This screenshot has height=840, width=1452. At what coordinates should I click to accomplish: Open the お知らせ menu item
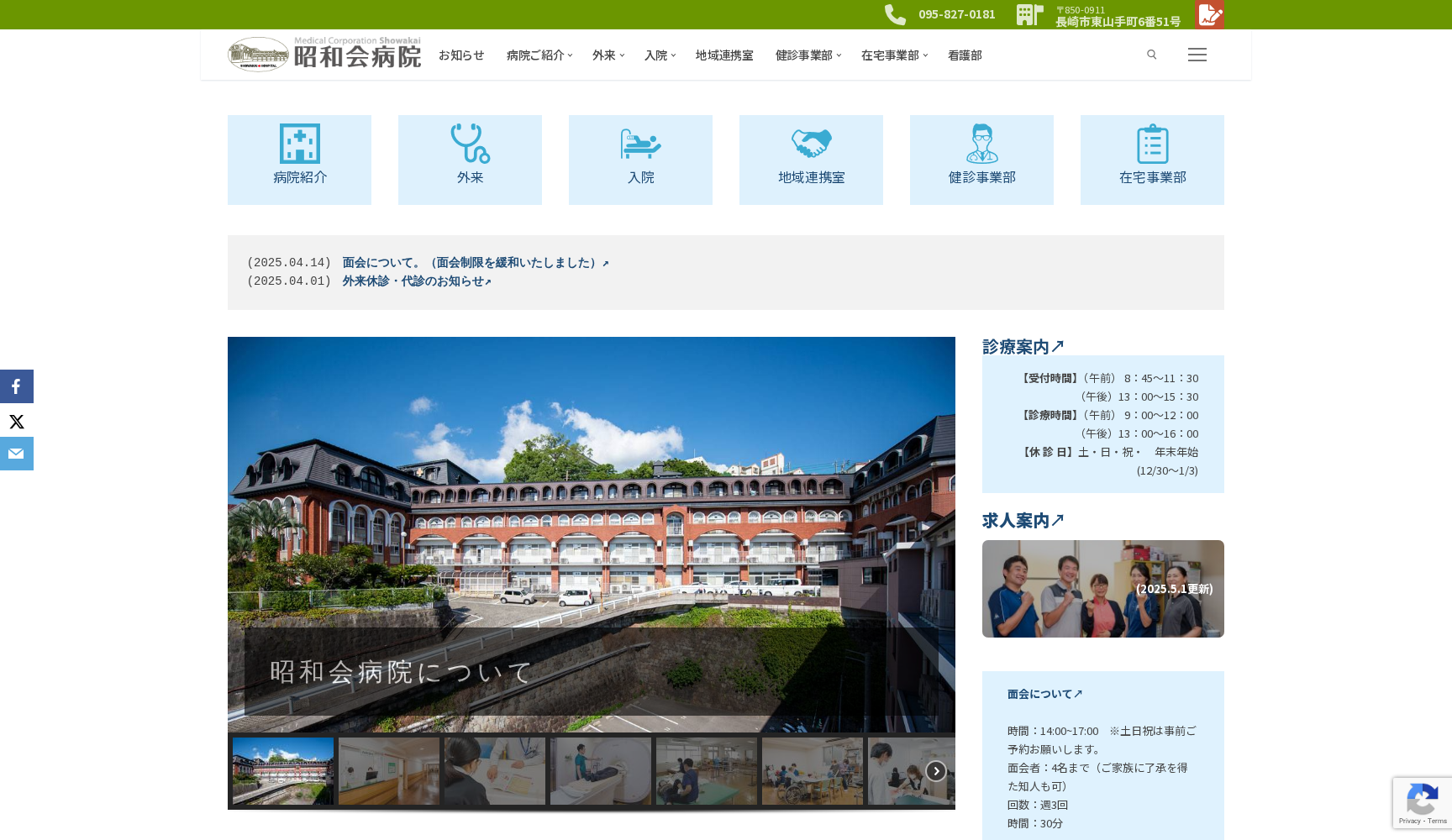coord(460,55)
